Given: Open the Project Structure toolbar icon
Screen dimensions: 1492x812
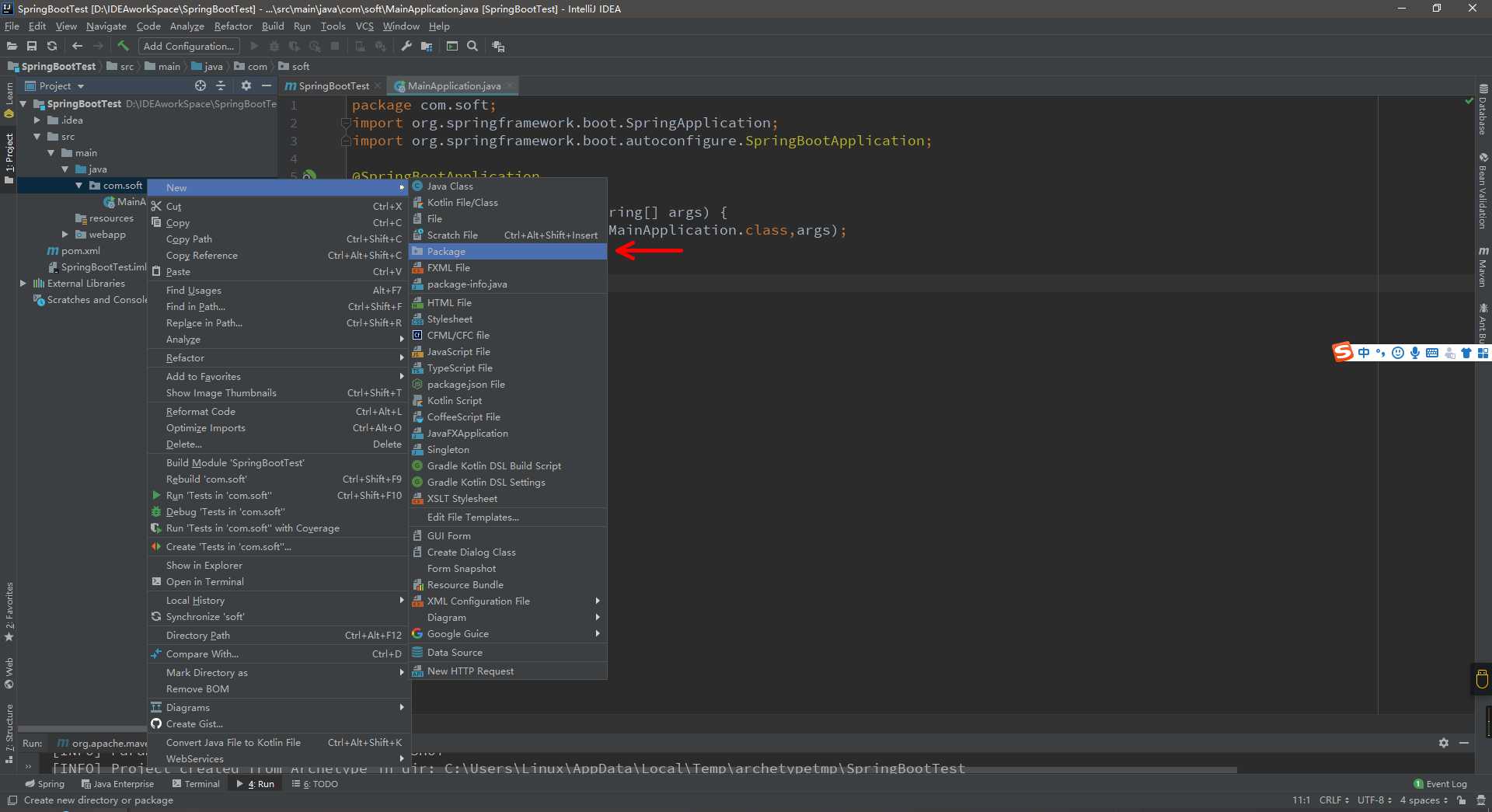Looking at the screenshot, I should (427, 47).
